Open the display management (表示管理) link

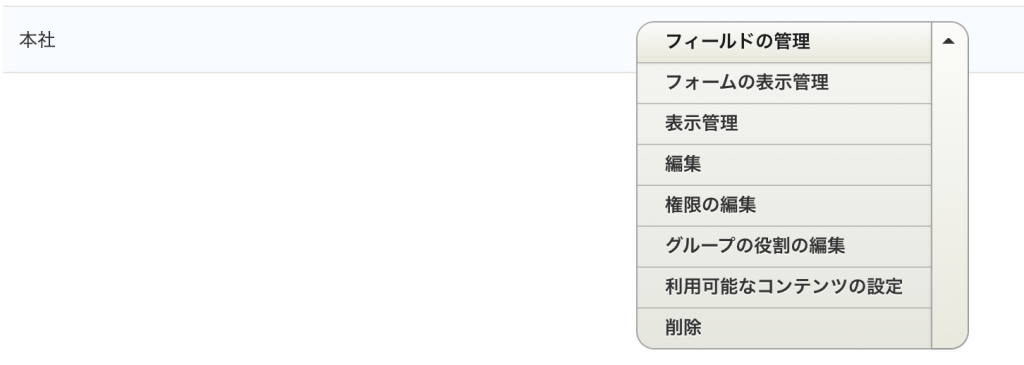(701, 123)
